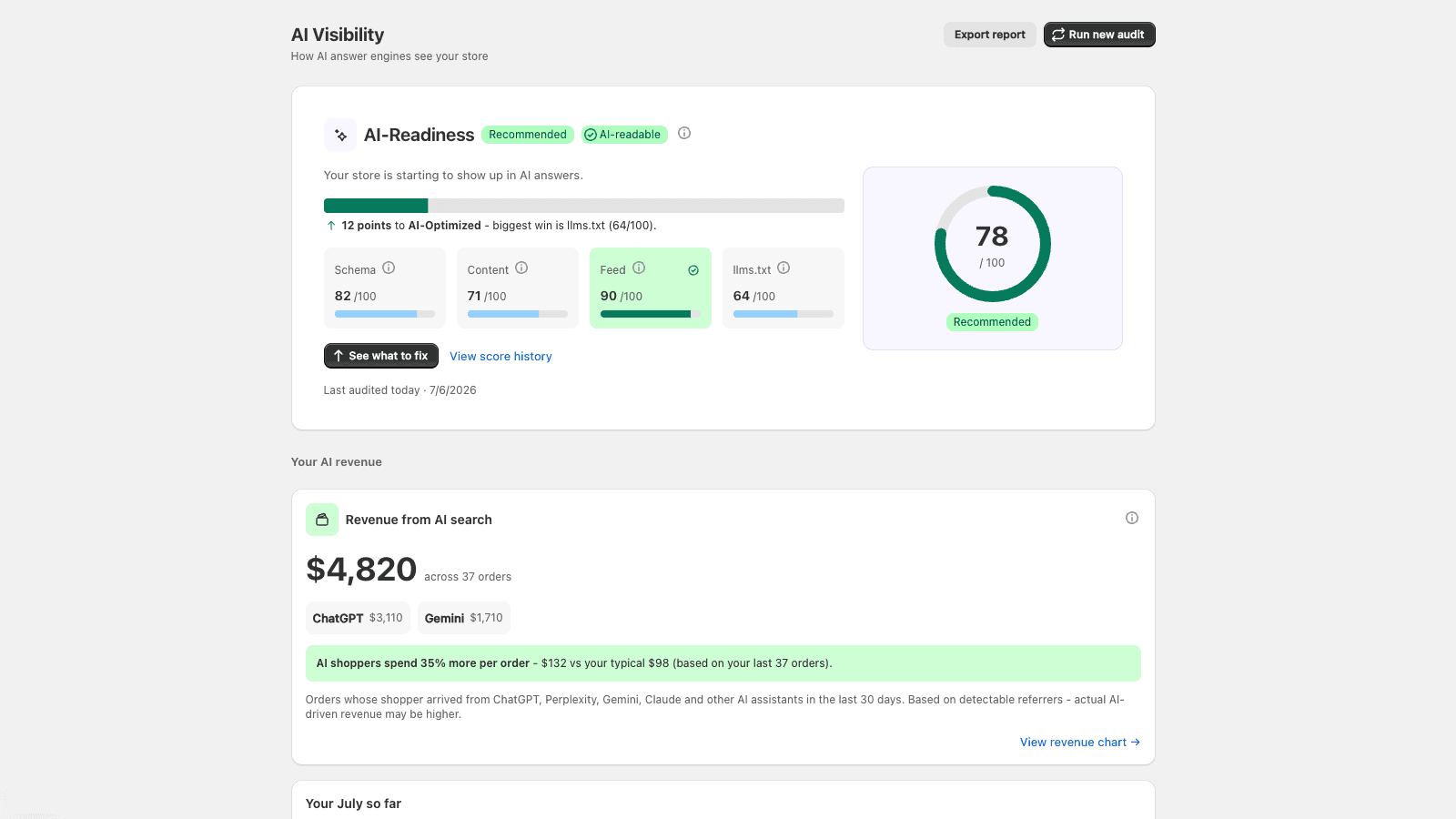The width and height of the screenshot is (1456, 819).
Task: Select the Content 71/100 score card
Action: tap(518, 288)
